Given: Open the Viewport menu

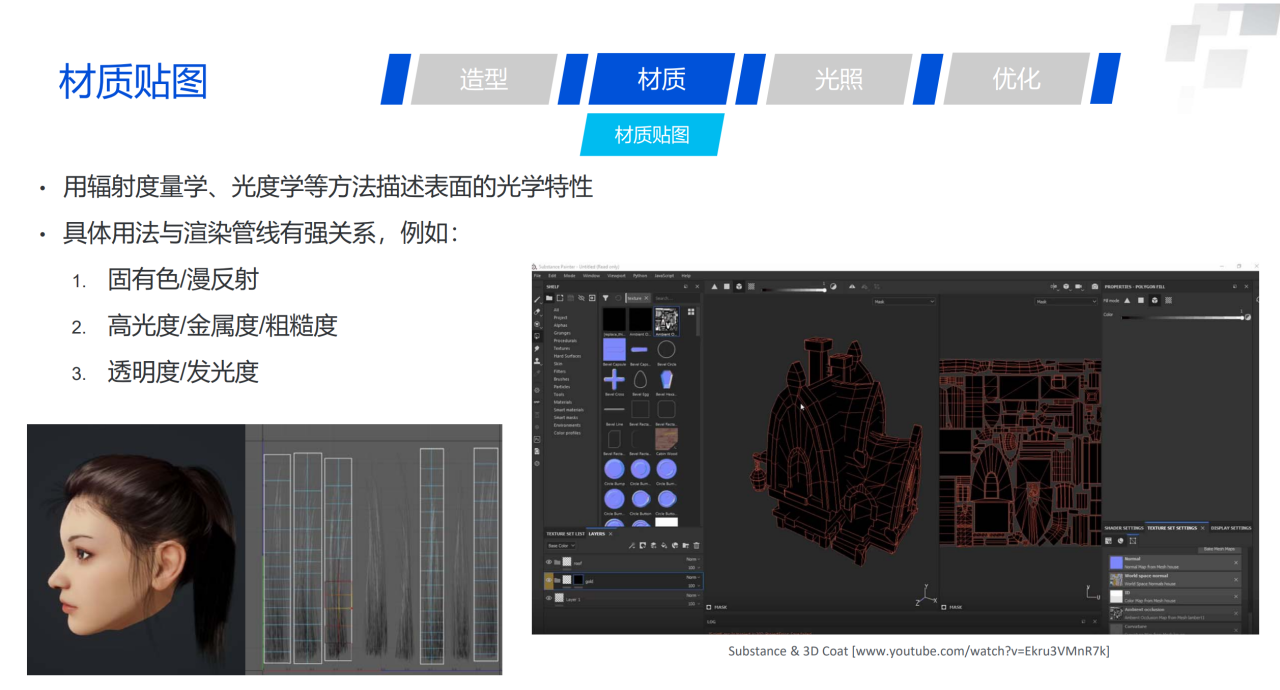Looking at the screenshot, I should point(616,275).
